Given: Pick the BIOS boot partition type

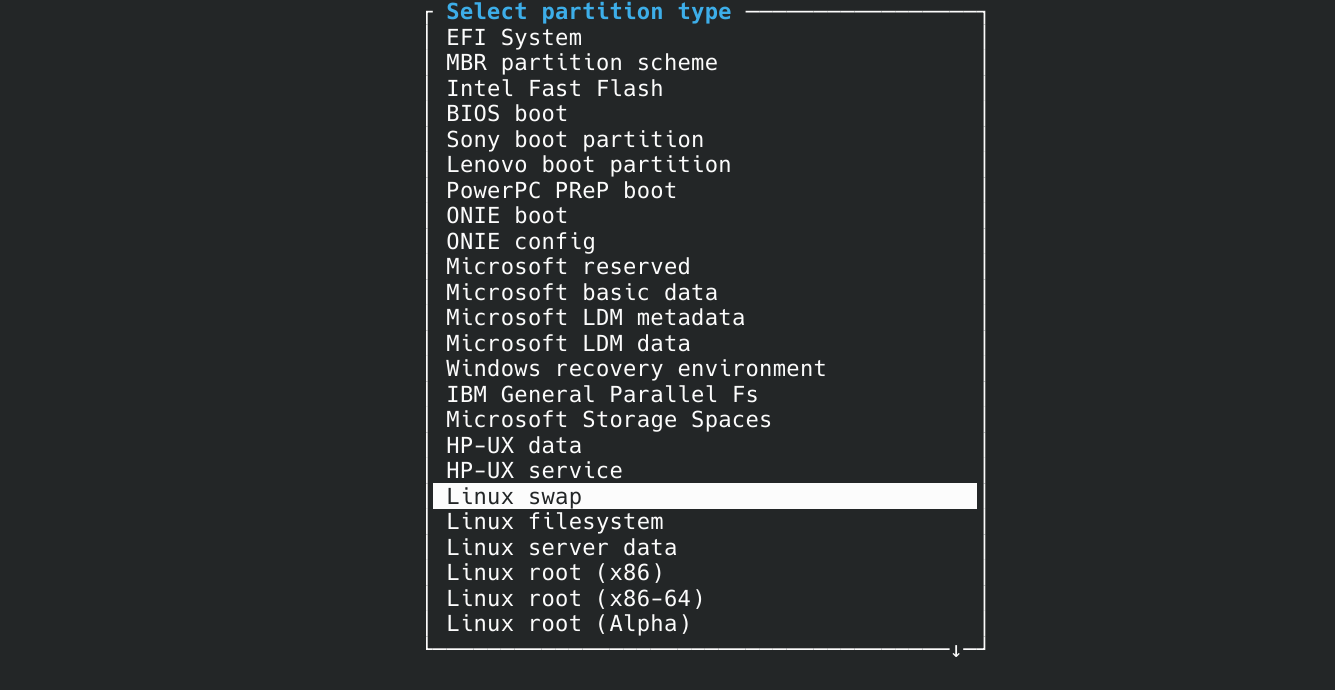Looking at the screenshot, I should (x=506, y=113).
